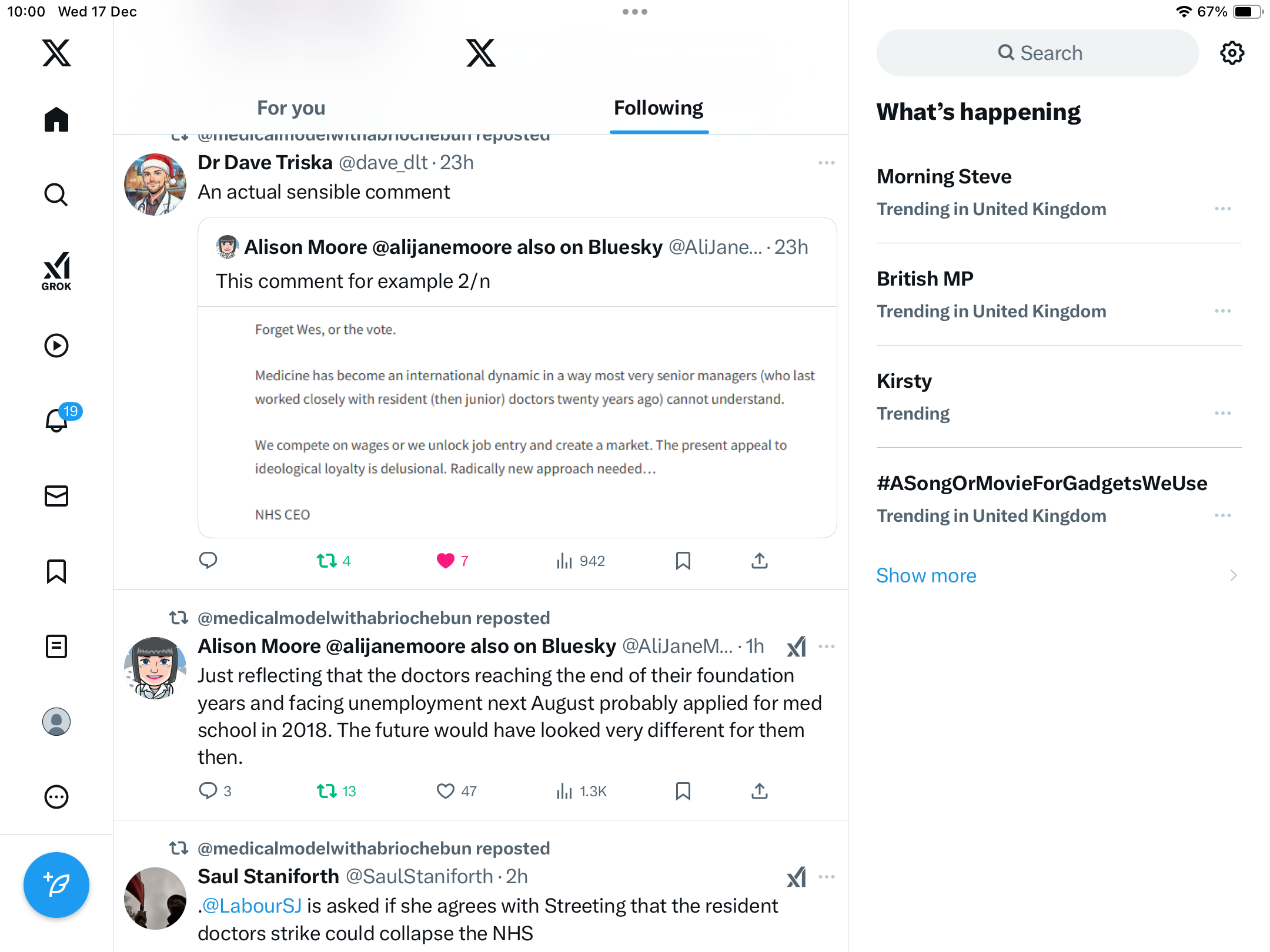
Task: Open the Messages envelope icon
Action: click(56, 496)
